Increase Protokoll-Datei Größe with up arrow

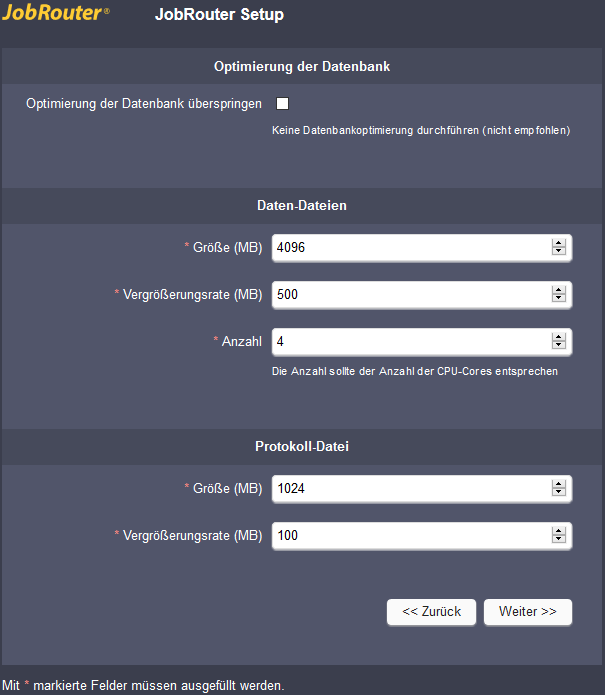tap(558, 484)
